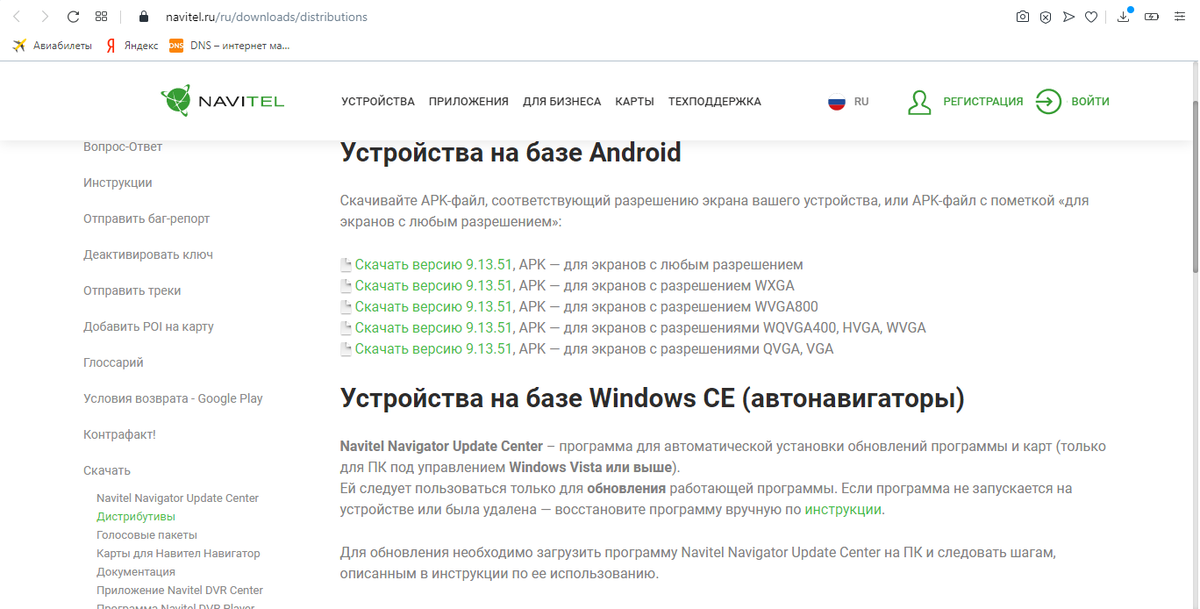Click file icon beside the QVGA, VGA APK
The width and height of the screenshot is (1200, 609).
[346, 349]
